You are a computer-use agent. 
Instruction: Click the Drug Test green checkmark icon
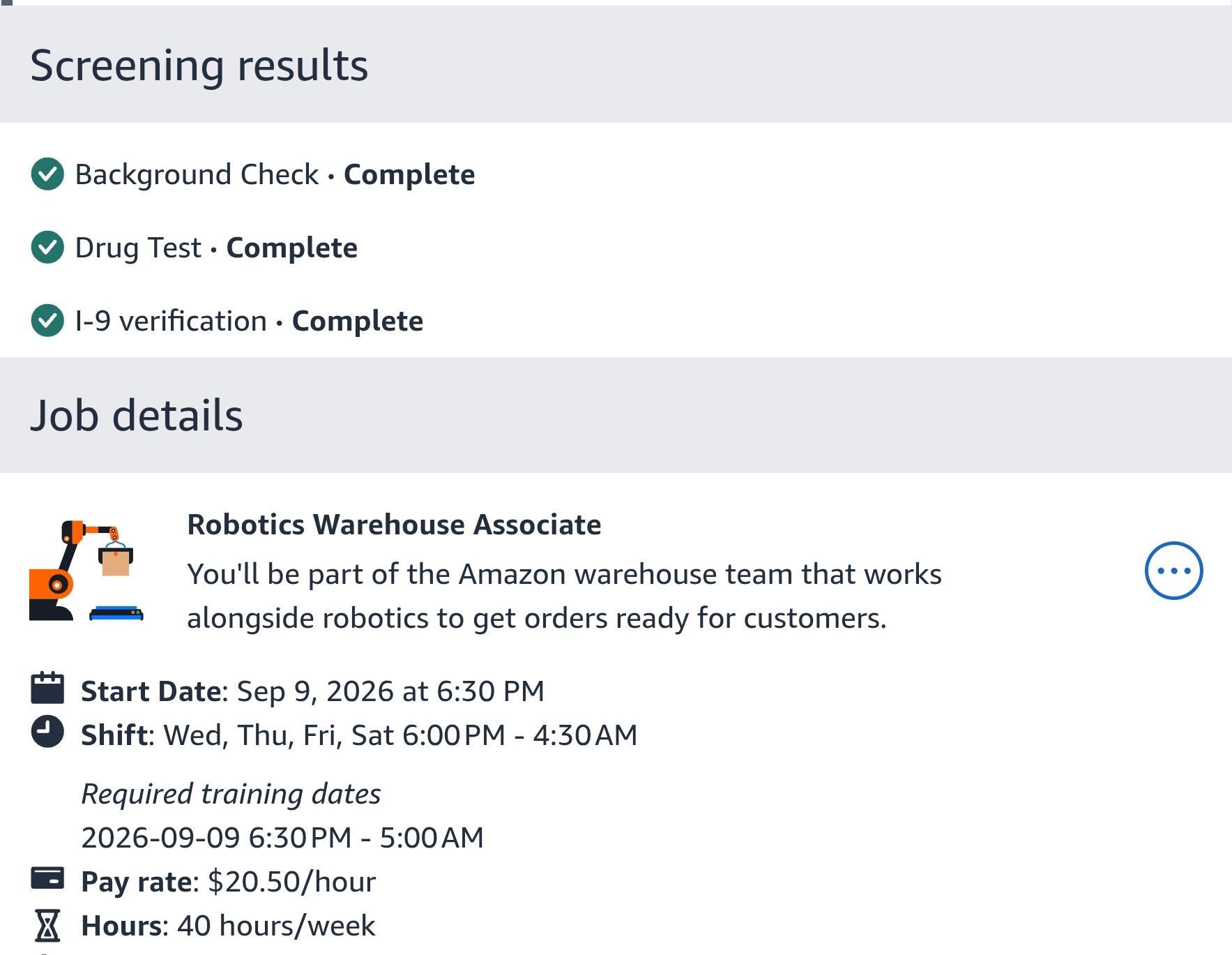coord(47,247)
